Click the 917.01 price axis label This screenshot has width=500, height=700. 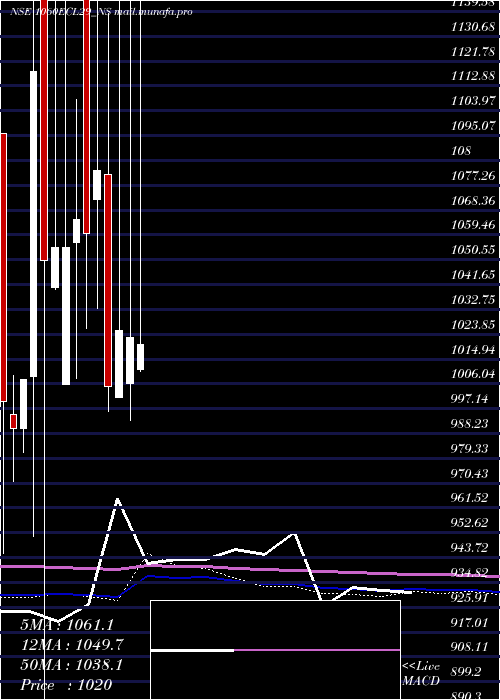[x=470, y=622]
